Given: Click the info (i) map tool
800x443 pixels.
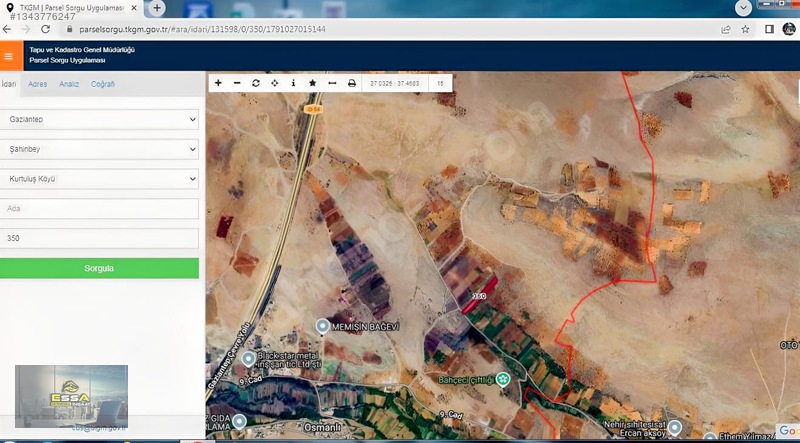Looking at the screenshot, I should (x=293, y=83).
